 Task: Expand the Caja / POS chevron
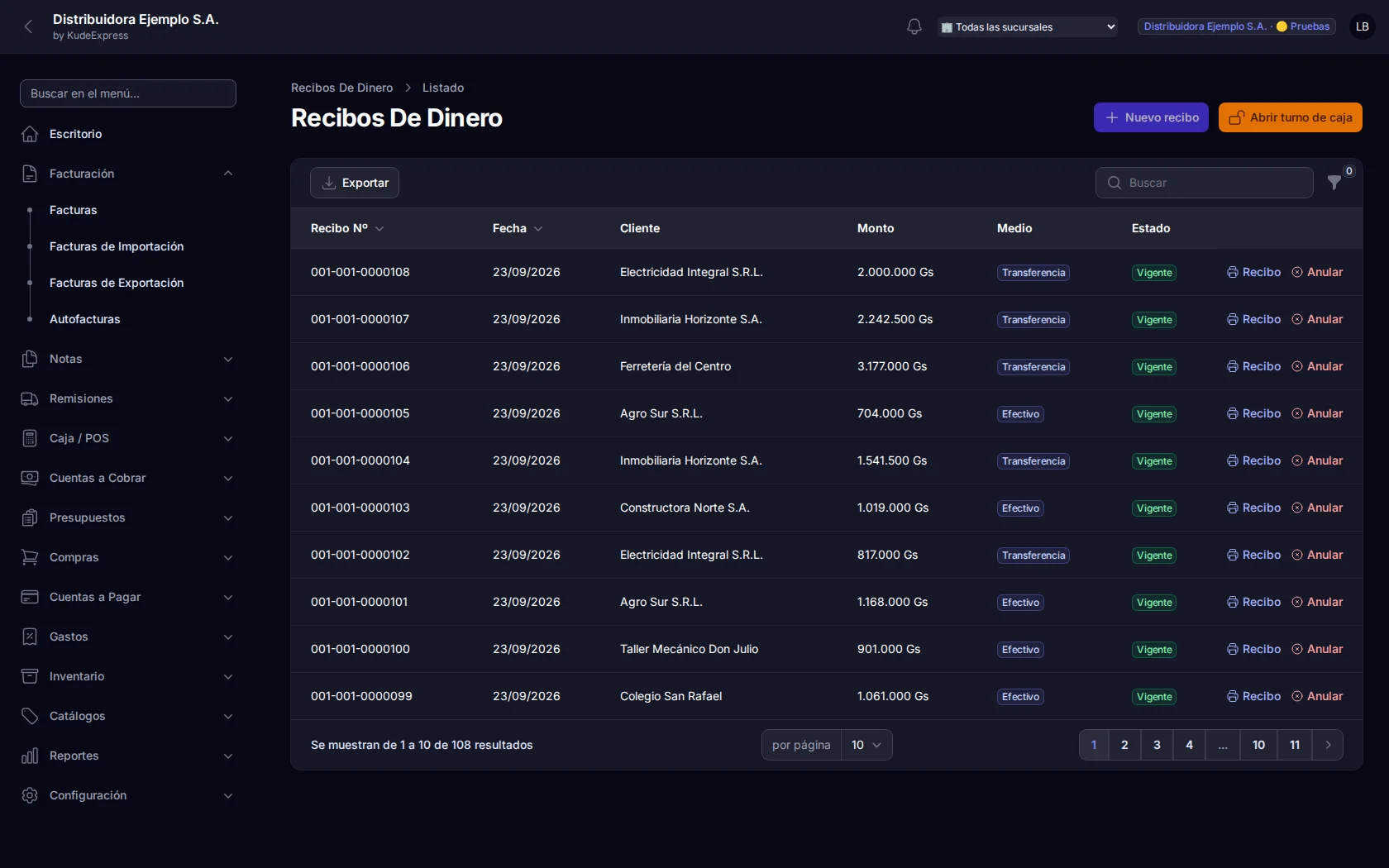point(228,438)
